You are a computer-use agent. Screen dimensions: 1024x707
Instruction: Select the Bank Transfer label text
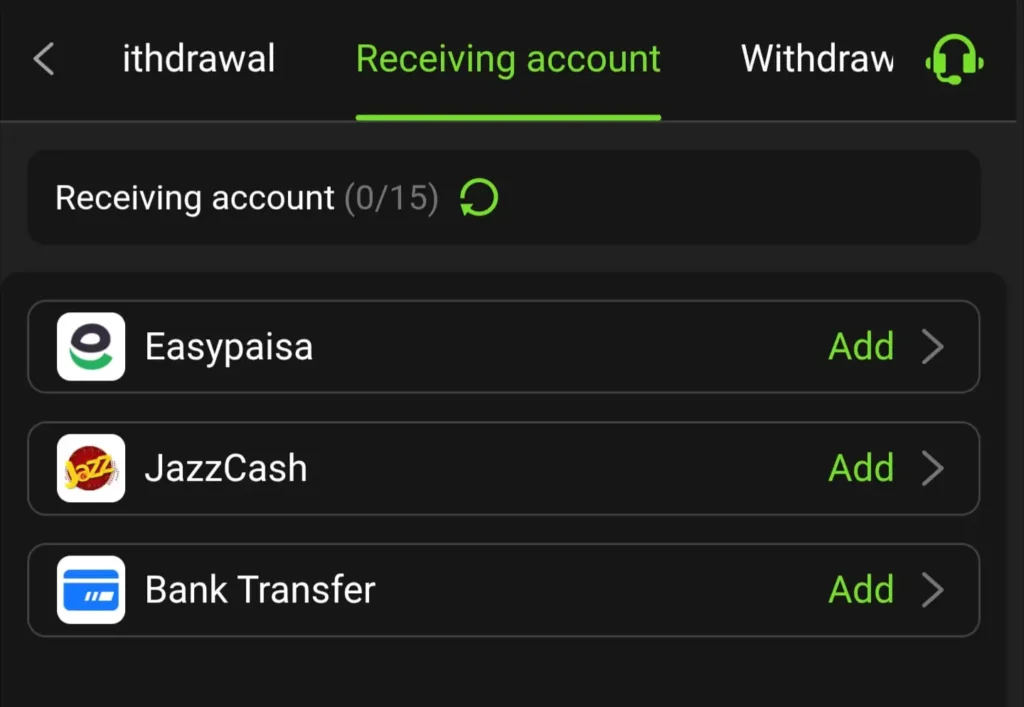(x=260, y=589)
